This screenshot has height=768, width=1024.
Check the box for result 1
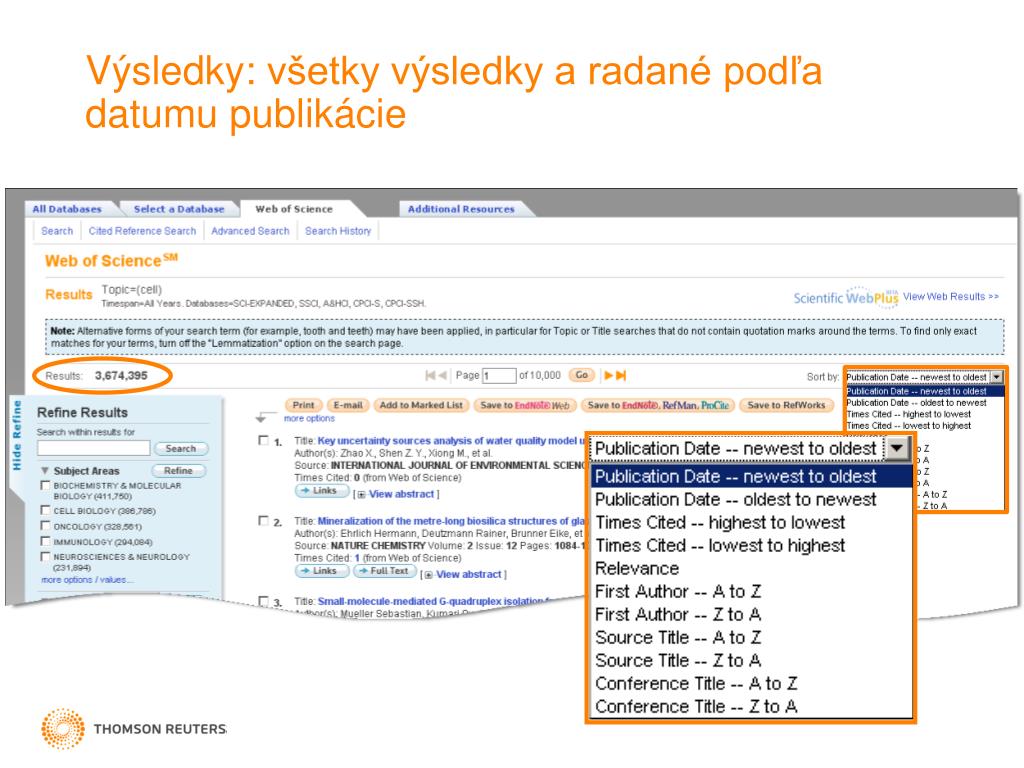(263, 441)
